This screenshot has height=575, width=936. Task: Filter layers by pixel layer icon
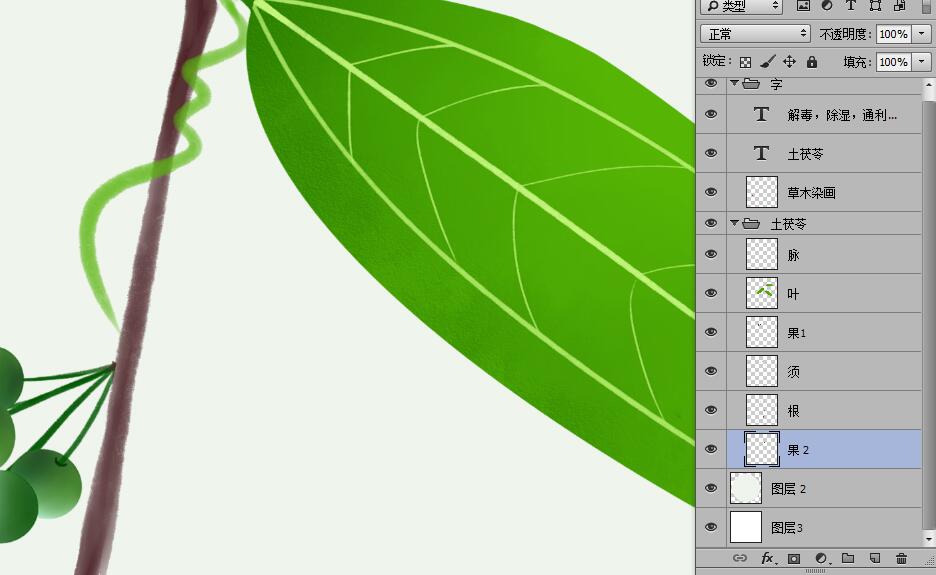click(x=803, y=5)
